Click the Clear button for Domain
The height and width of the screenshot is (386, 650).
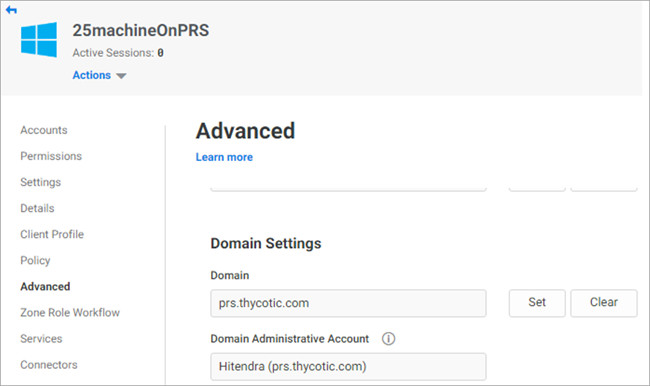604,303
